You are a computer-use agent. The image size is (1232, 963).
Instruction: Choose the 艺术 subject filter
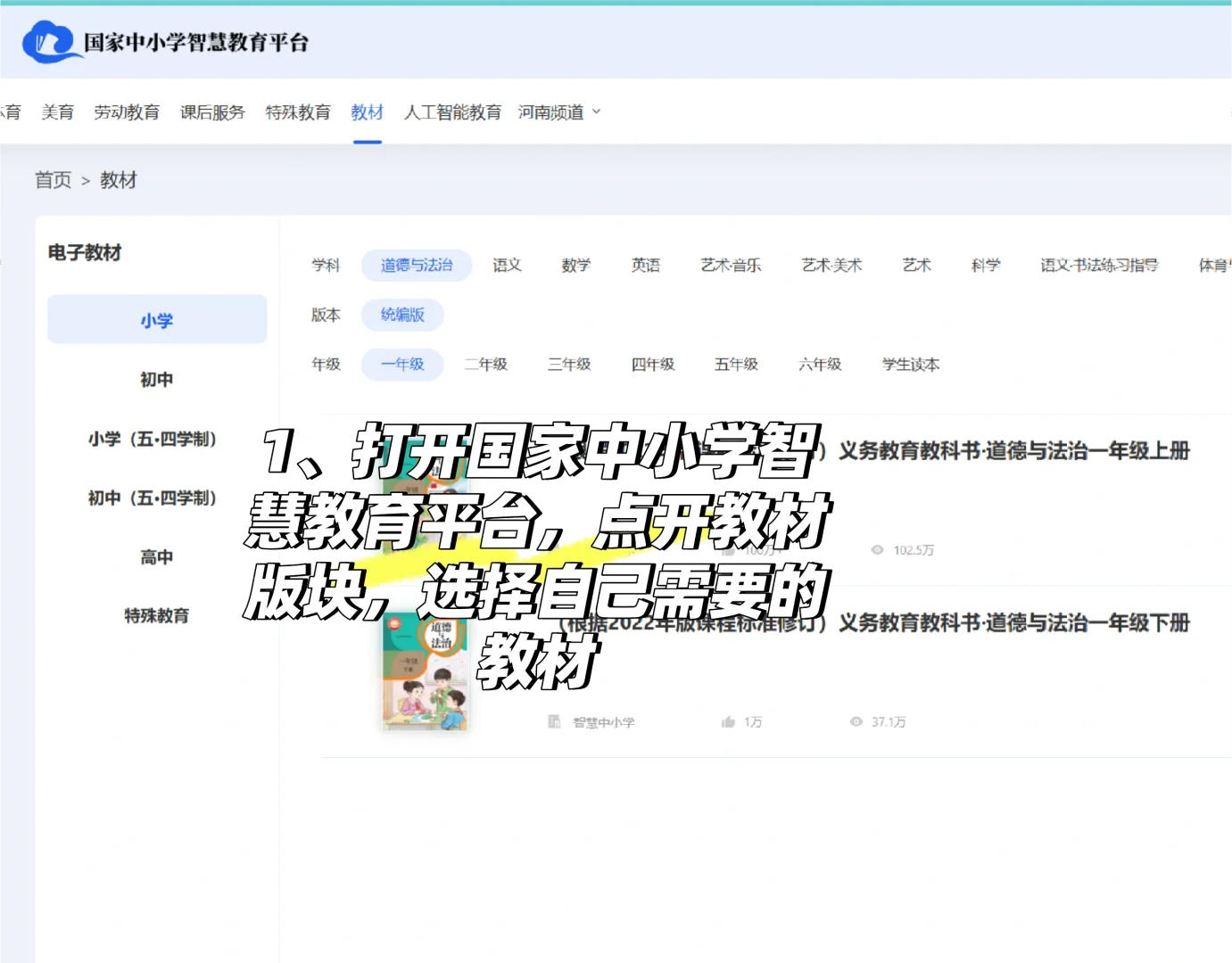(916, 265)
